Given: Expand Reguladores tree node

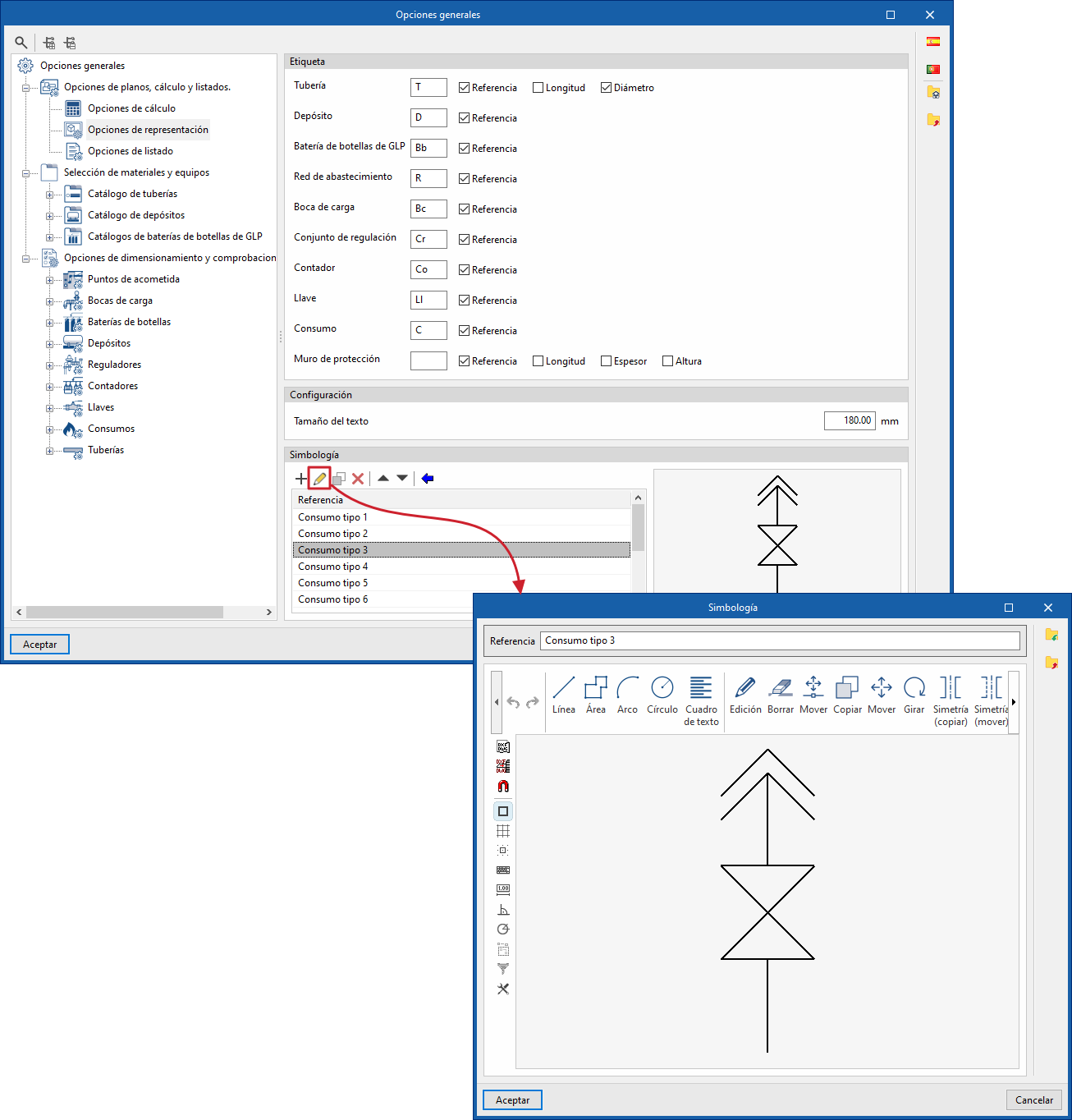Looking at the screenshot, I should pyautogui.click(x=49, y=365).
